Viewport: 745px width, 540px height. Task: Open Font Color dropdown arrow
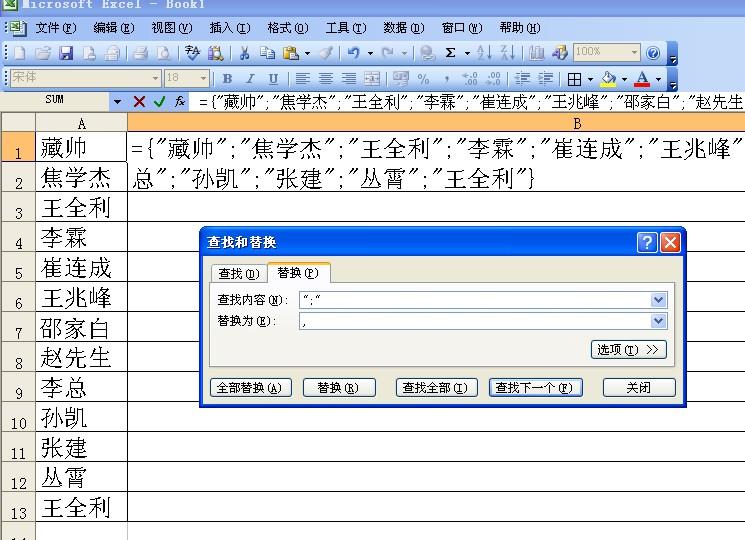coord(659,79)
